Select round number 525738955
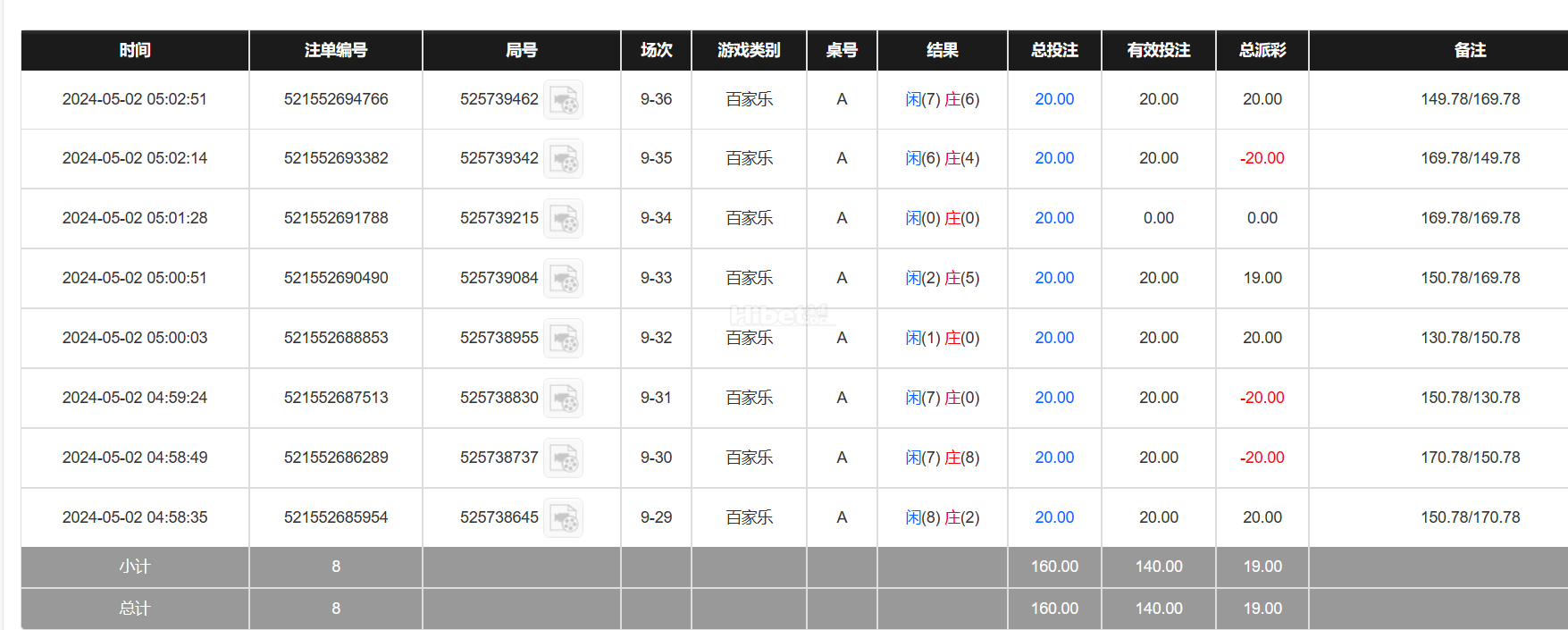The image size is (1568, 630). tap(499, 338)
